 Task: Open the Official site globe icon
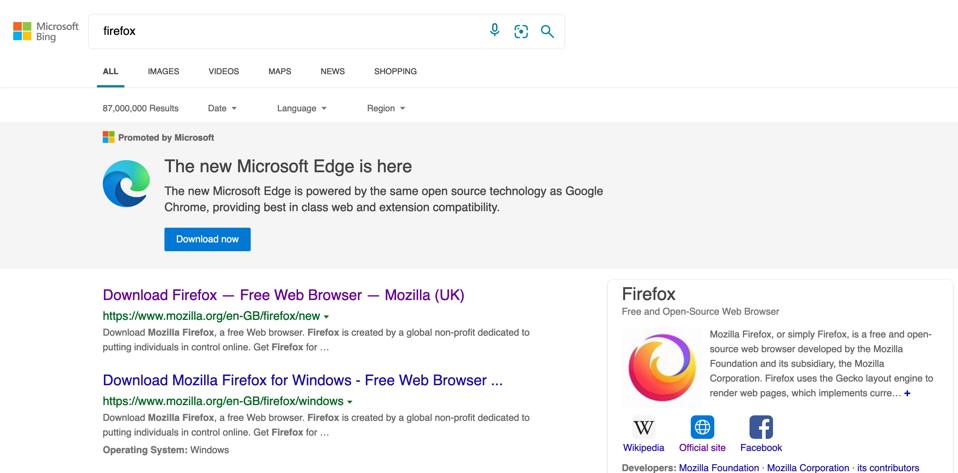[702, 428]
